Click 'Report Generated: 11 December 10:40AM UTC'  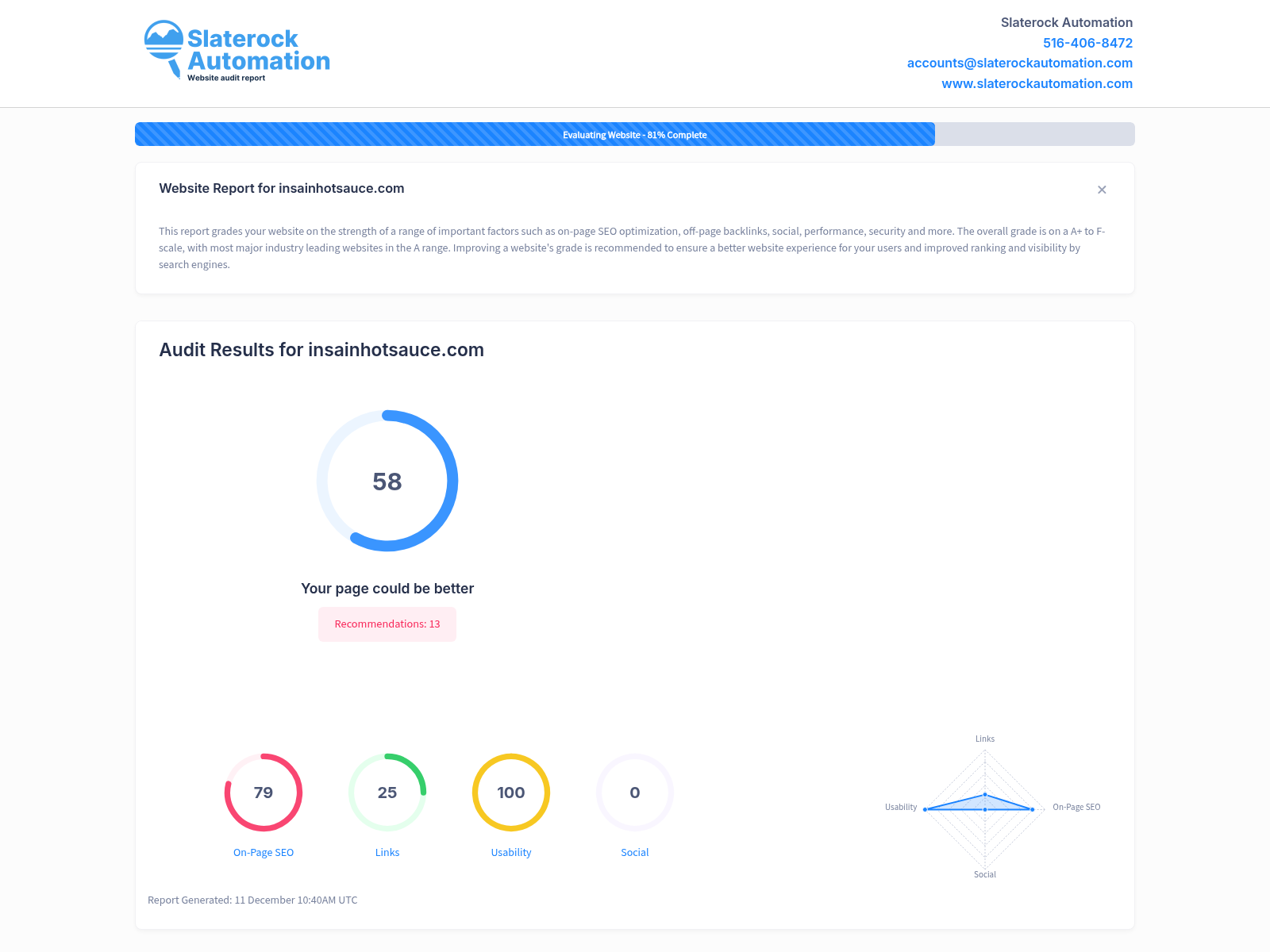click(252, 900)
